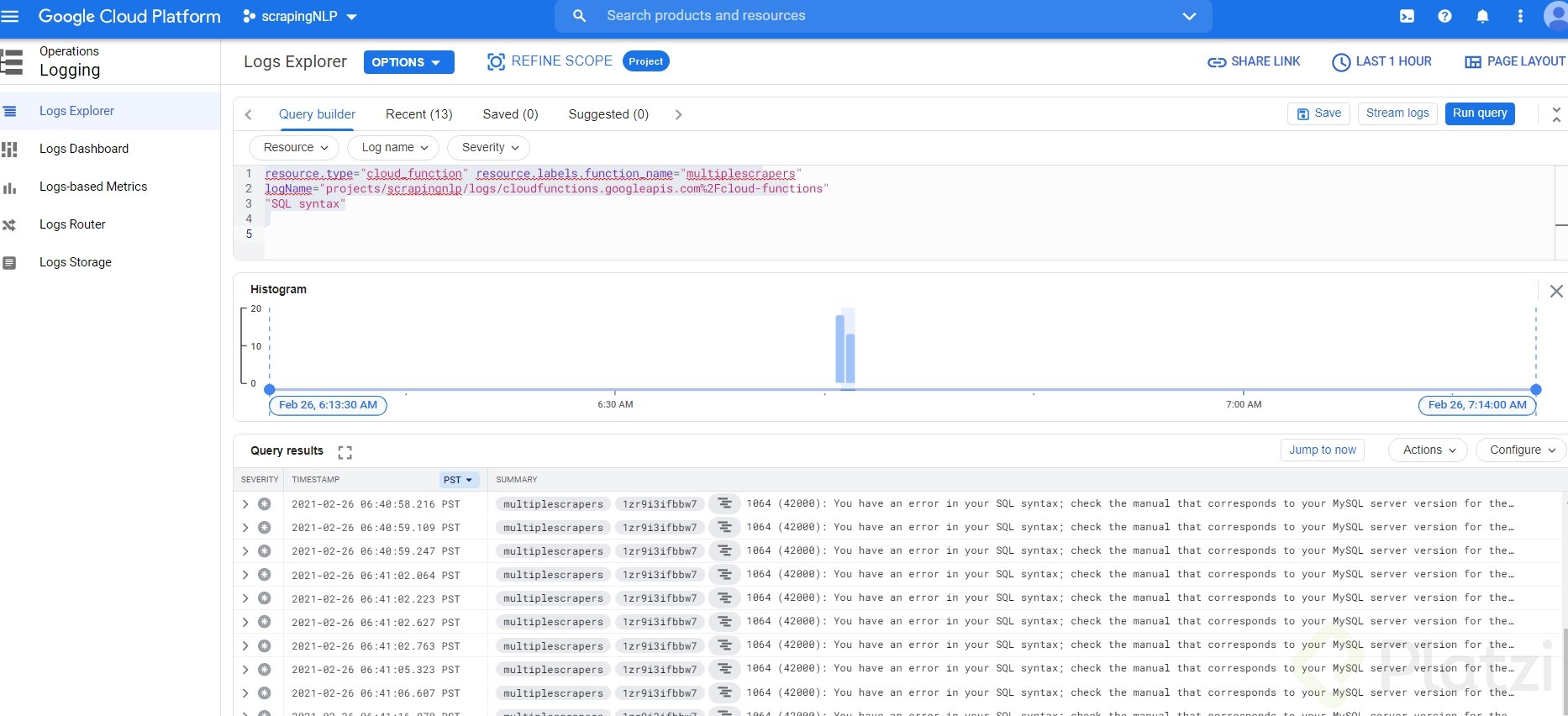Expand Query results to fullscreen
Viewport: 1568px width, 716px height.
coord(345,452)
